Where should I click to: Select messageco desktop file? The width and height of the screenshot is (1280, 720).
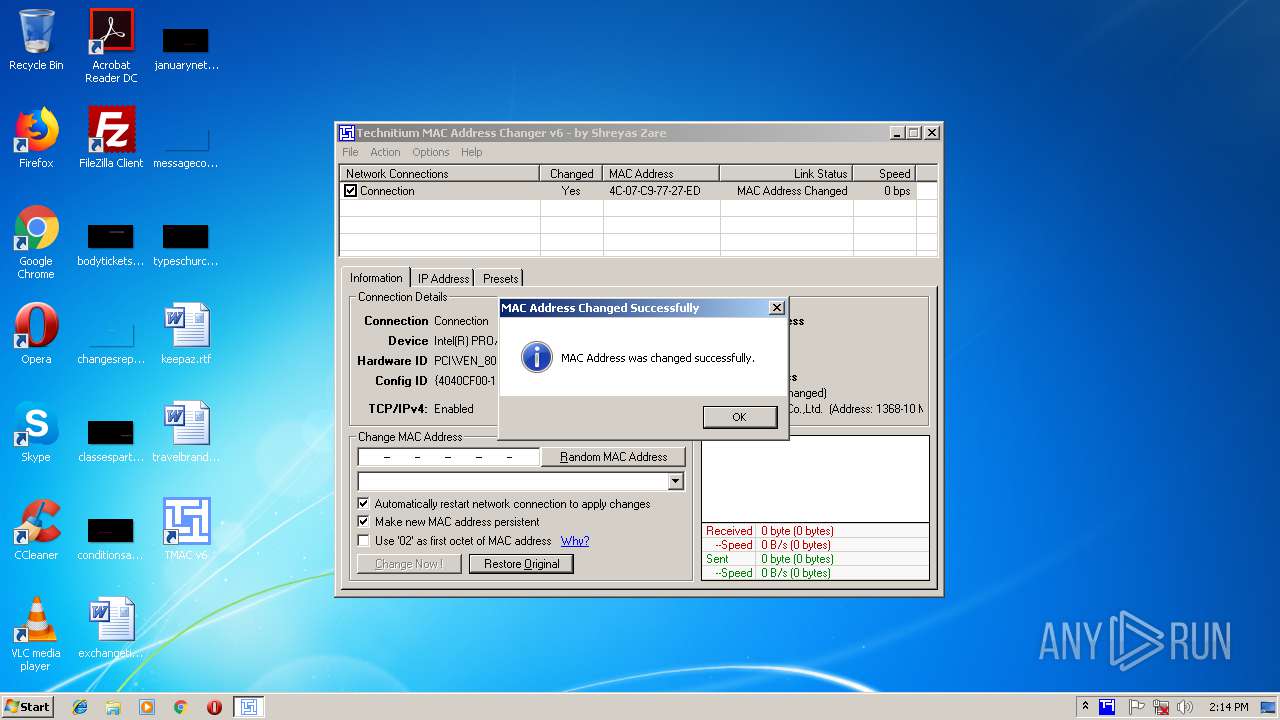pyautogui.click(x=186, y=147)
